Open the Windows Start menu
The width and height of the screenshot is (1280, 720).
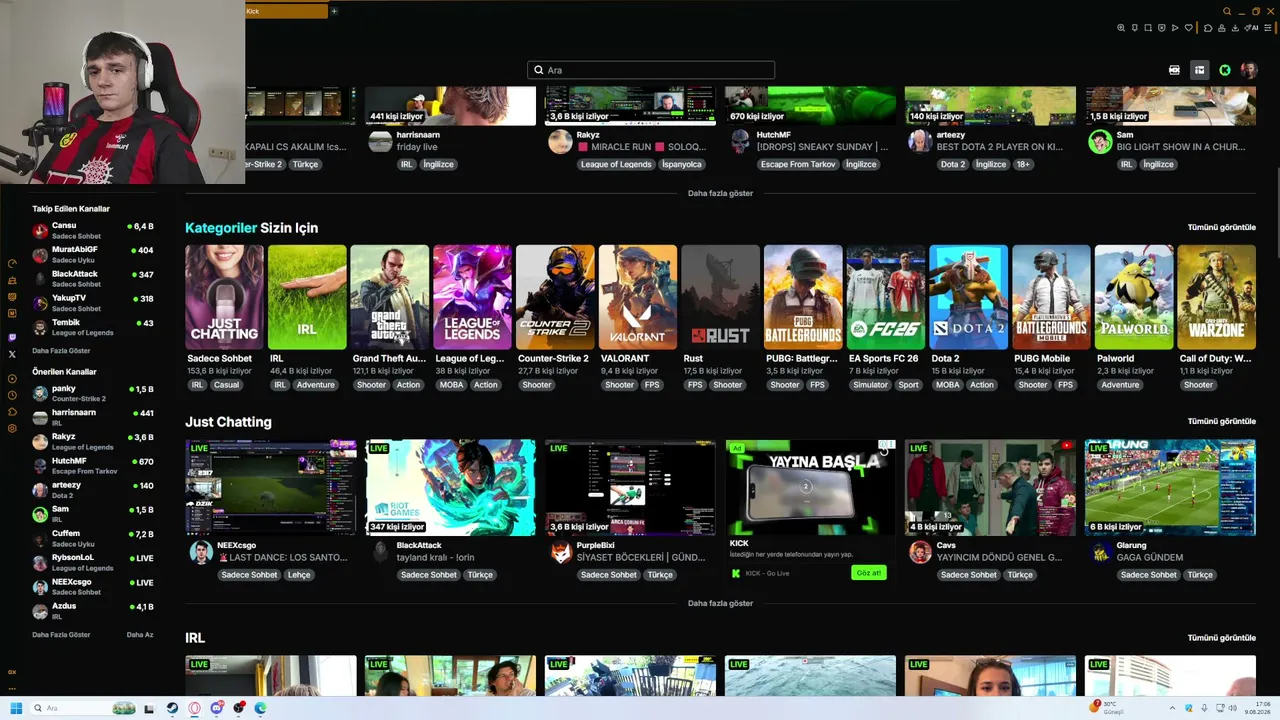16,708
